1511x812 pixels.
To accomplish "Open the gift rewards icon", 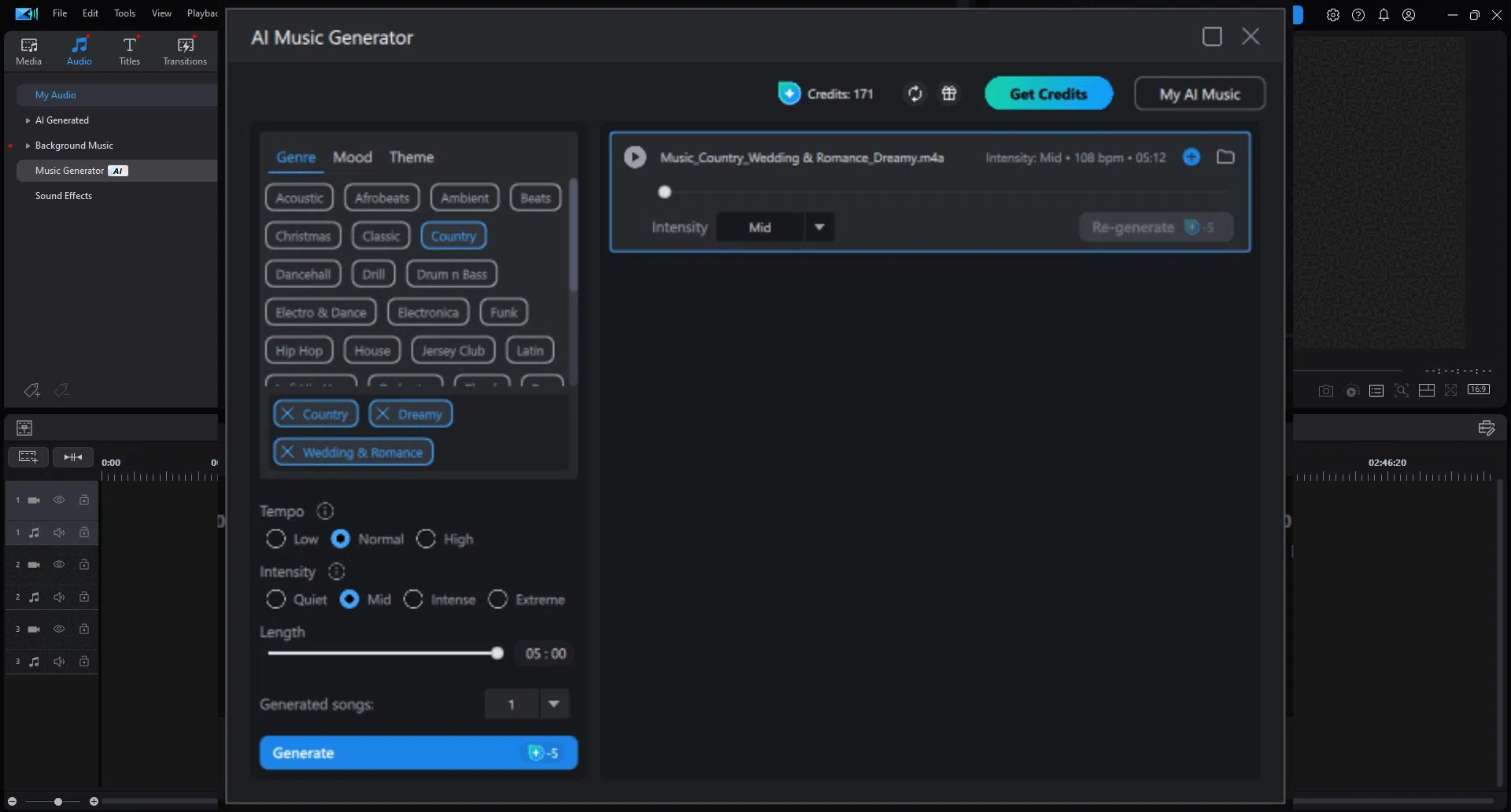I will tap(949, 93).
